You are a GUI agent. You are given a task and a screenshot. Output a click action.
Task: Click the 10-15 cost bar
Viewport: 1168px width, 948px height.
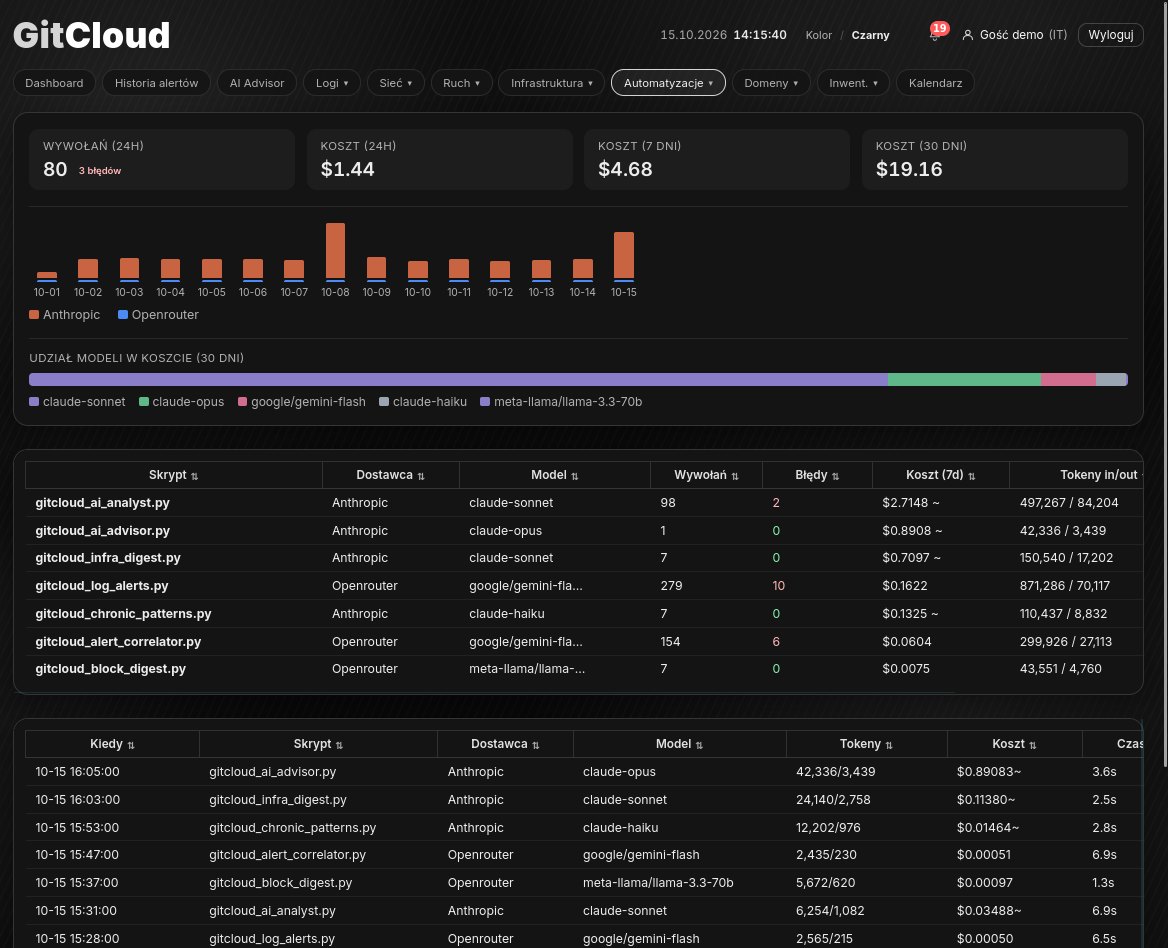pos(623,257)
